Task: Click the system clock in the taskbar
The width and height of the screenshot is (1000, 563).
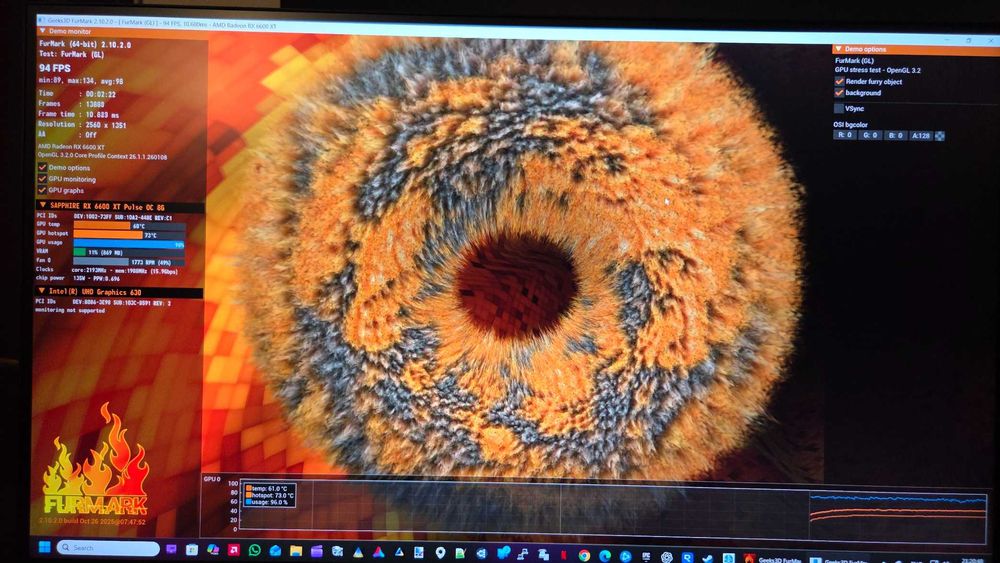Action: click(973, 560)
